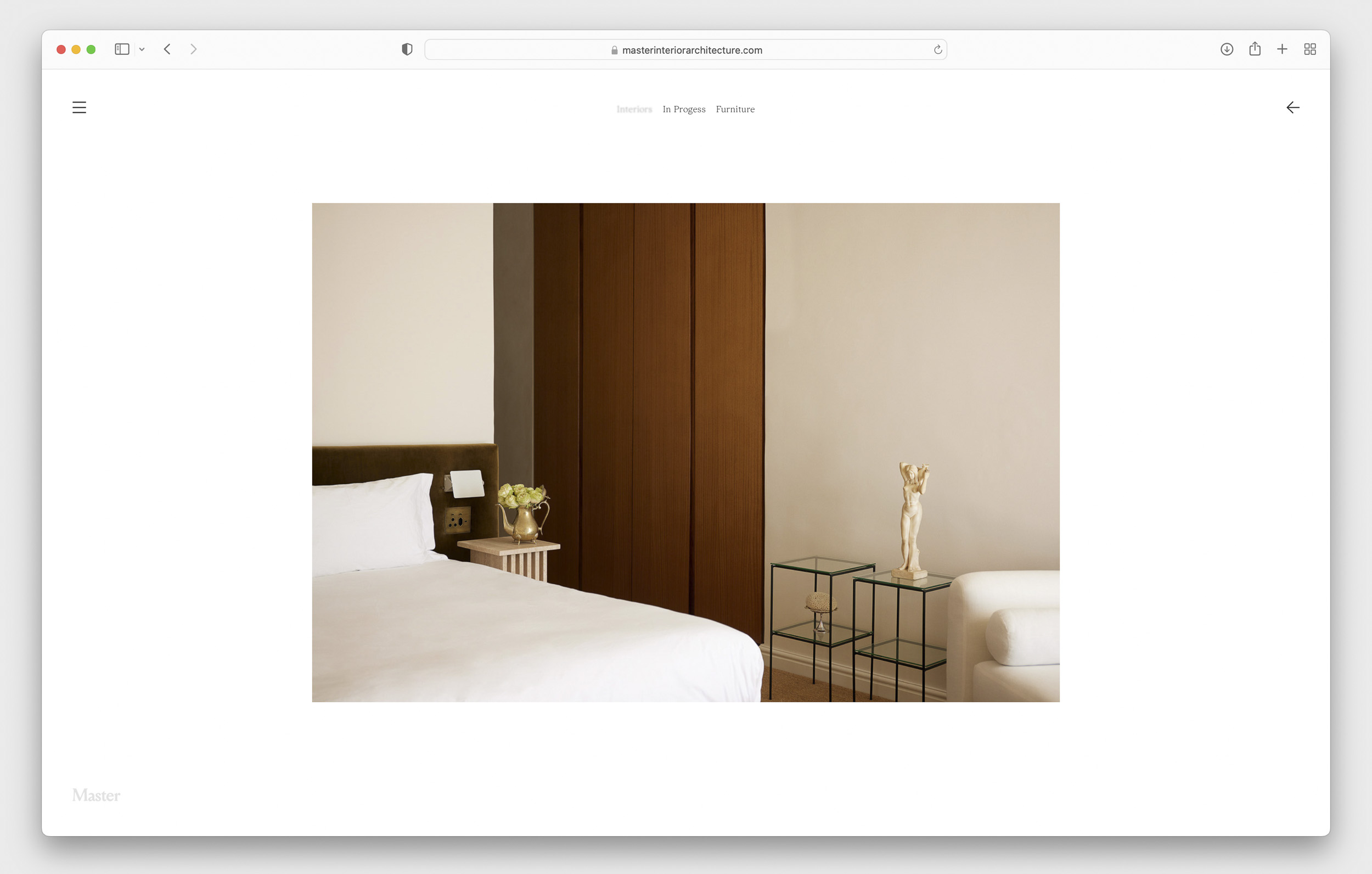Show tab overview grid

click(x=1310, y=49)
